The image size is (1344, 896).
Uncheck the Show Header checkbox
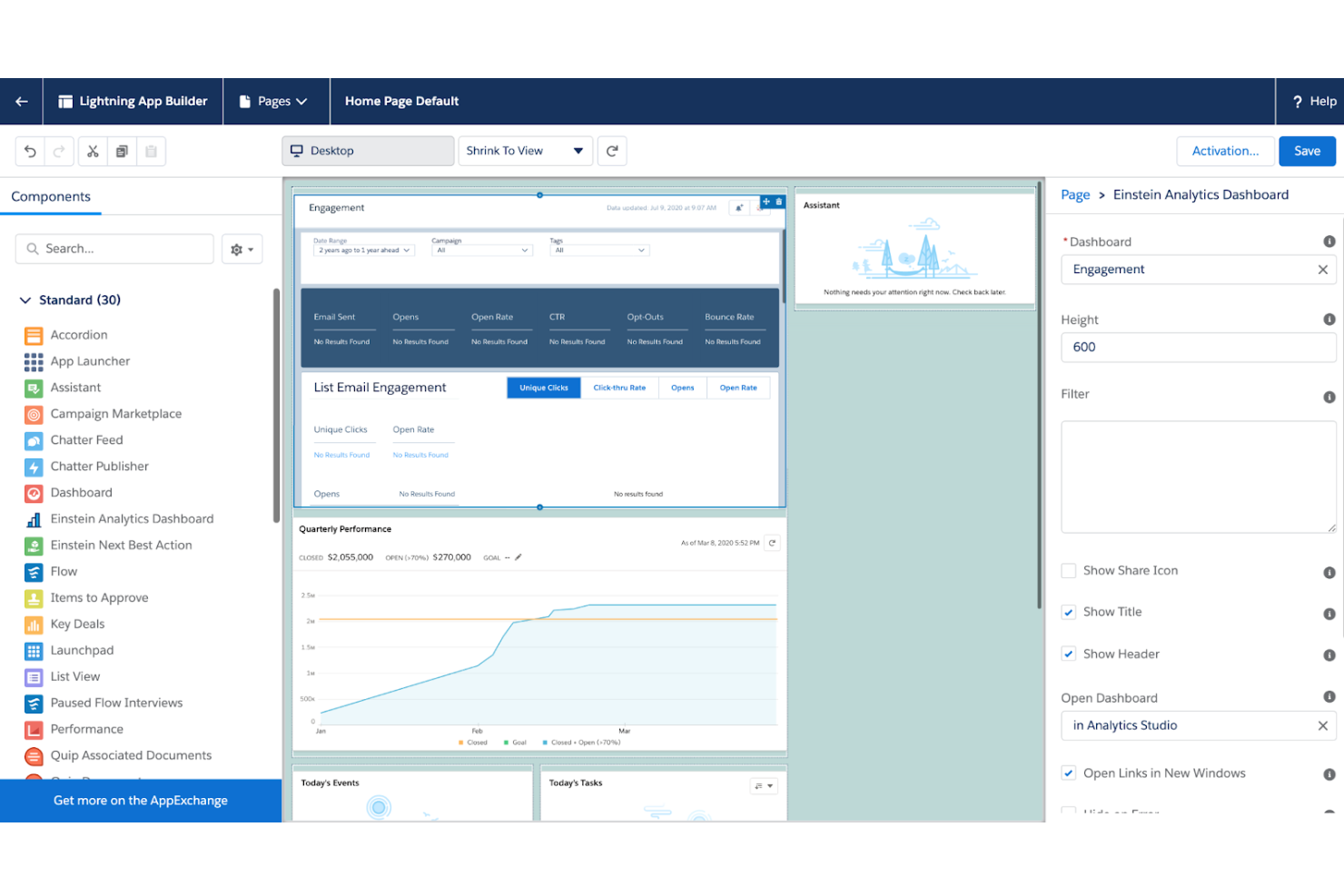click(1069, 655)
